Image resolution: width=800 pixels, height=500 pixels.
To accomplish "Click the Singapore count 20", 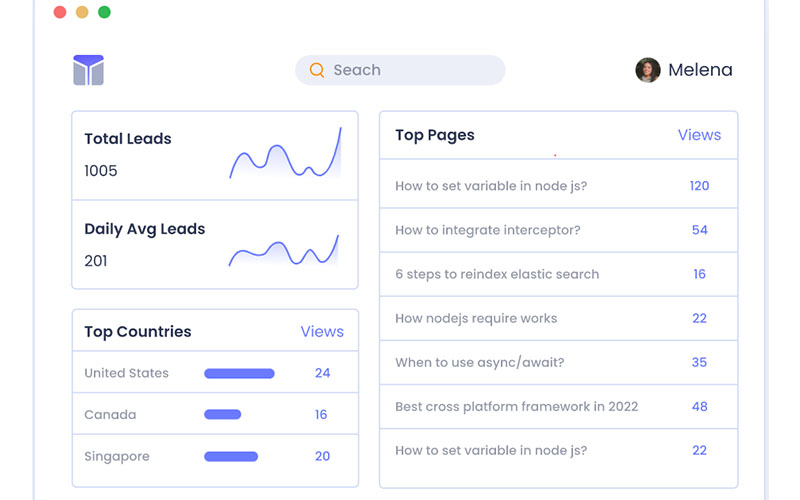I will pos(322,456).
